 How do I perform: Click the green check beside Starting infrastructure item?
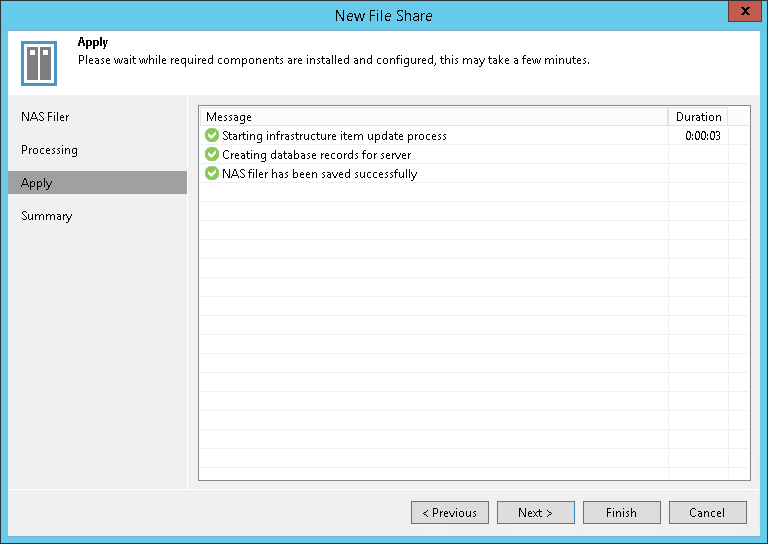211,136
